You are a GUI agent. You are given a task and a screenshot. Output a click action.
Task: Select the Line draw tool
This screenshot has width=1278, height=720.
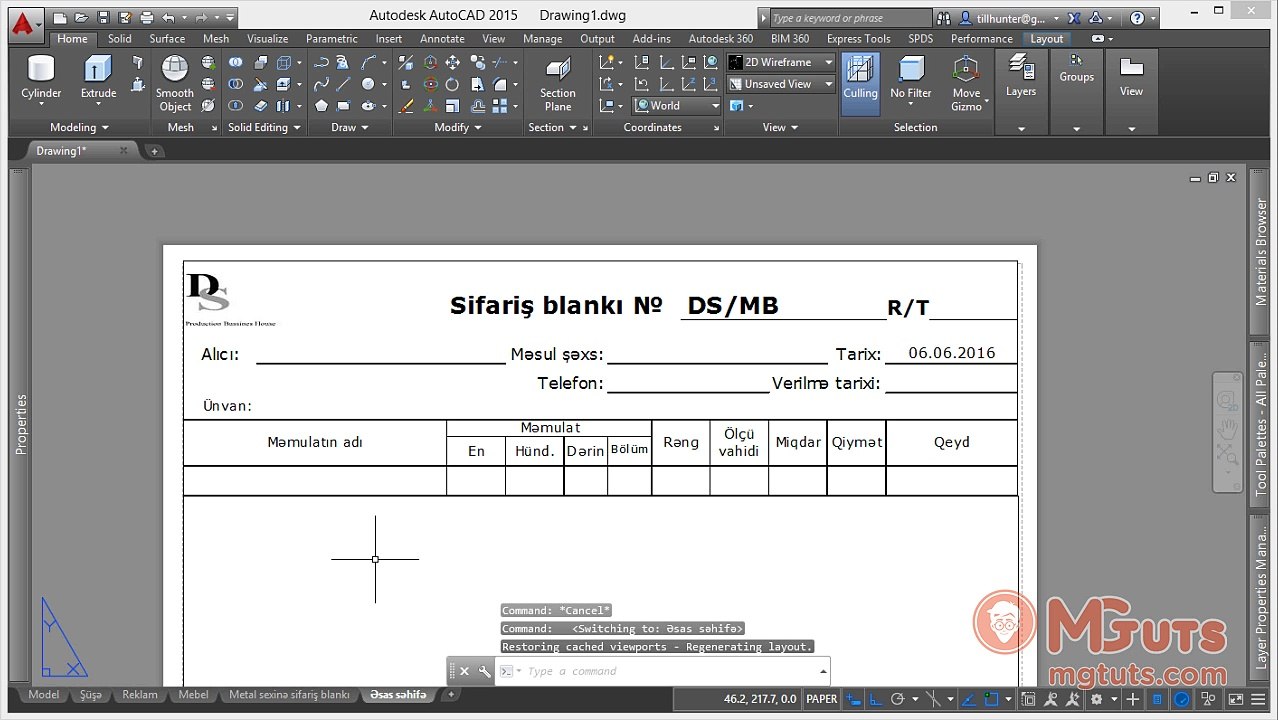[x=343, y=84]
